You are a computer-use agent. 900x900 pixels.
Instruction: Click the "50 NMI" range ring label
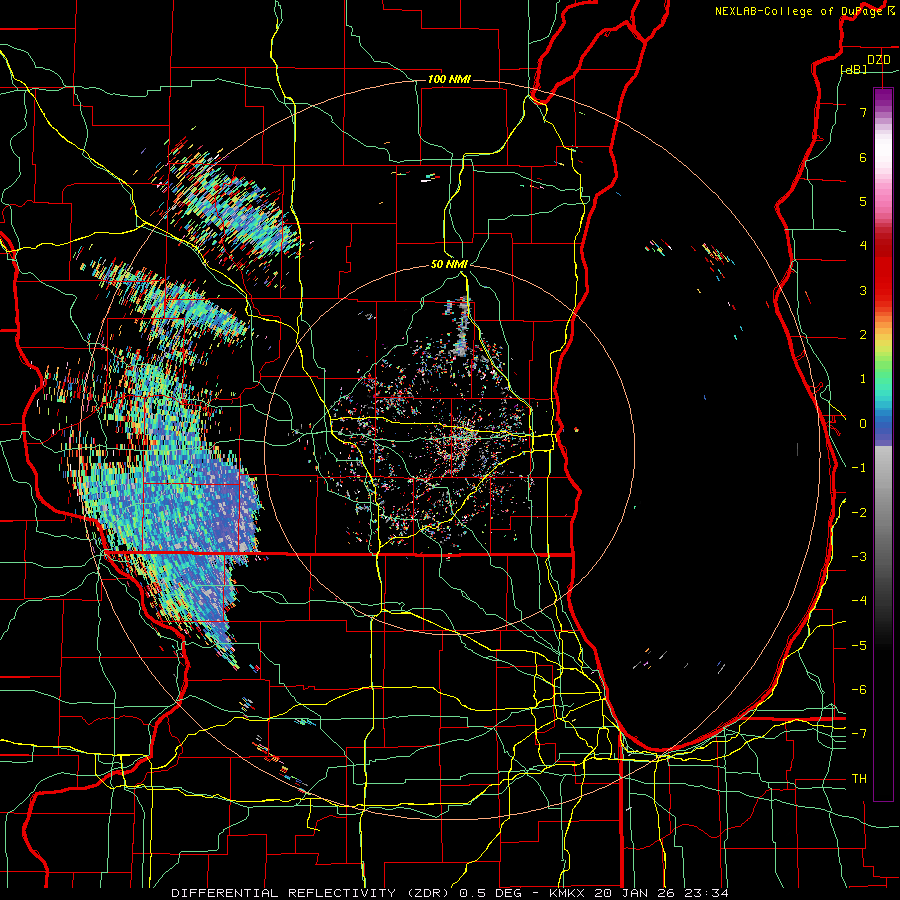tap(449, 265)
